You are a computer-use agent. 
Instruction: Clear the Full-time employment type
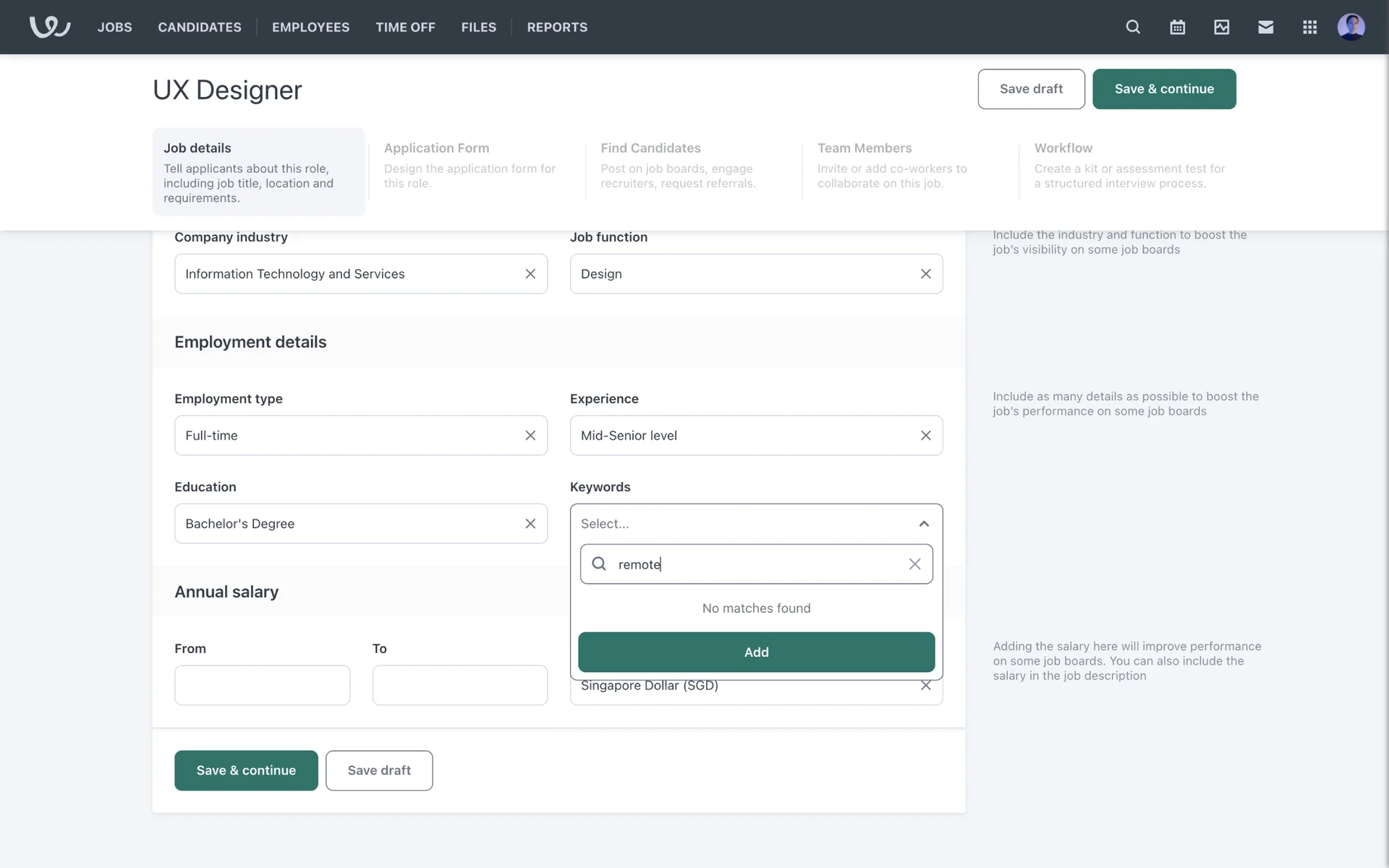(x=530, y=435)
